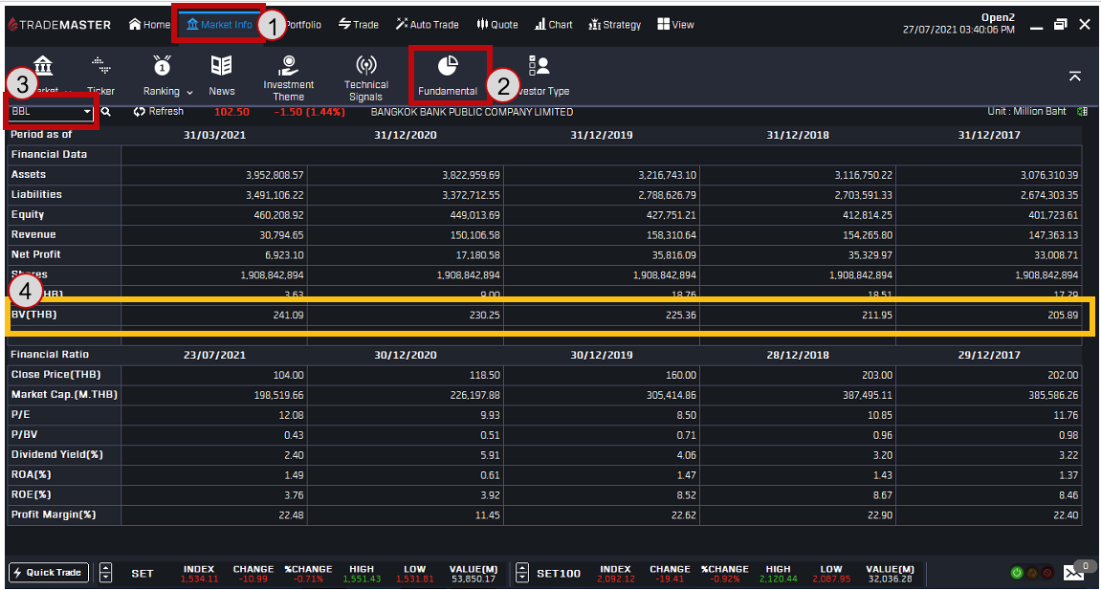Switch index using stepper beside SET100

[522, 573]
